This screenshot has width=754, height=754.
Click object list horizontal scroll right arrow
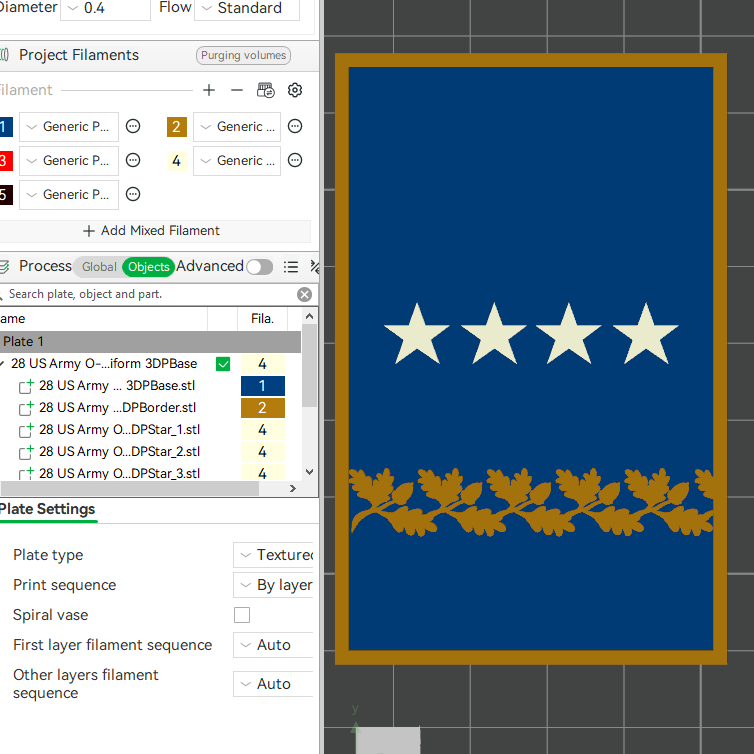click(292, 489)
